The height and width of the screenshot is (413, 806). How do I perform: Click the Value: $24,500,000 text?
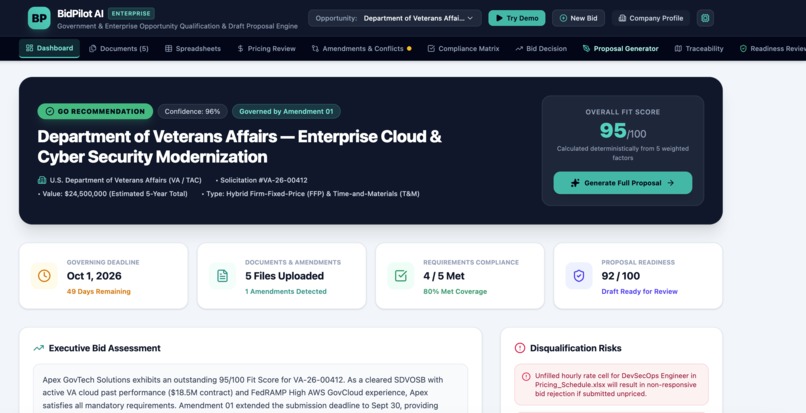pyautogui.click(x=115, y=194)
